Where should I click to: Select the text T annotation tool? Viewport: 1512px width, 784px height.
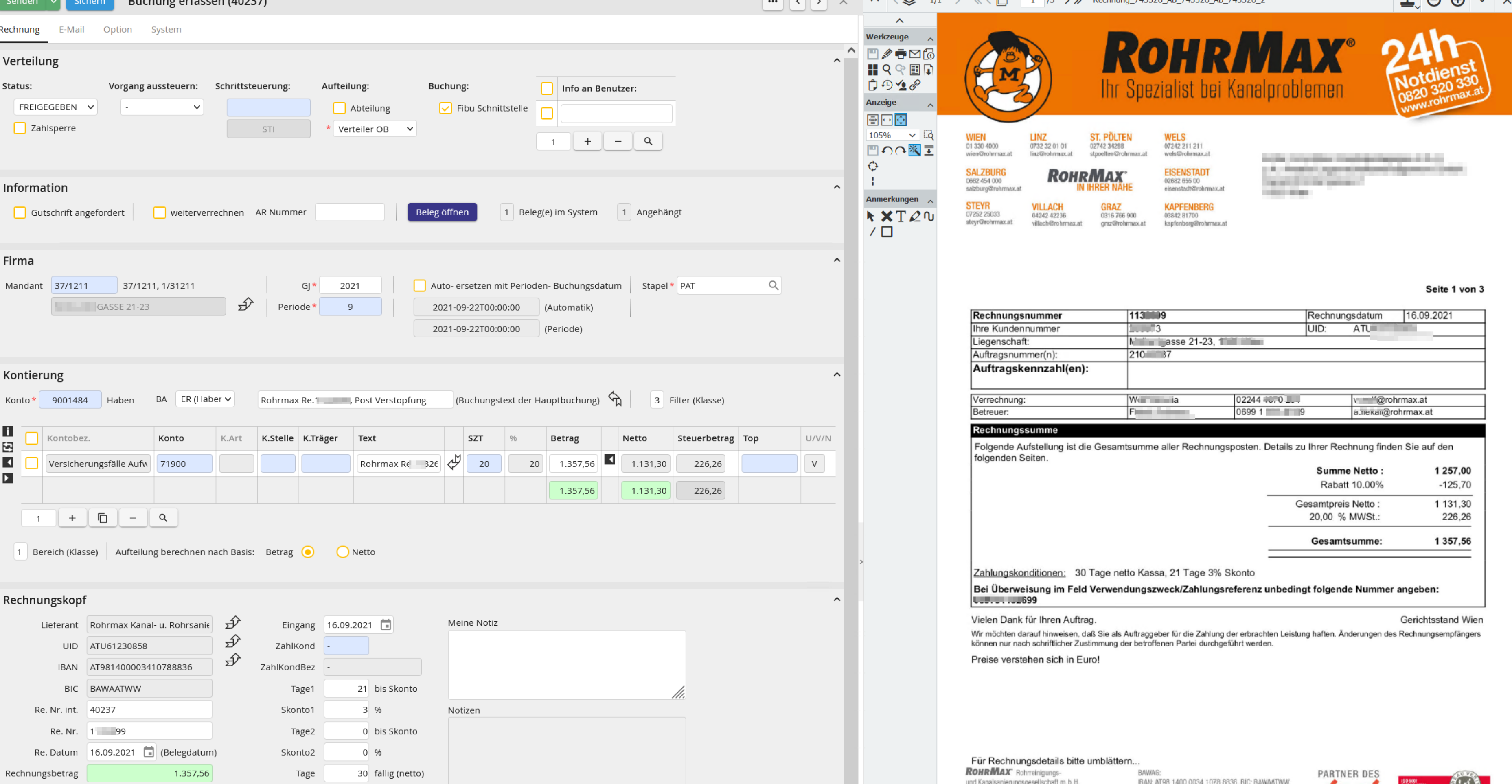[901, 217]
